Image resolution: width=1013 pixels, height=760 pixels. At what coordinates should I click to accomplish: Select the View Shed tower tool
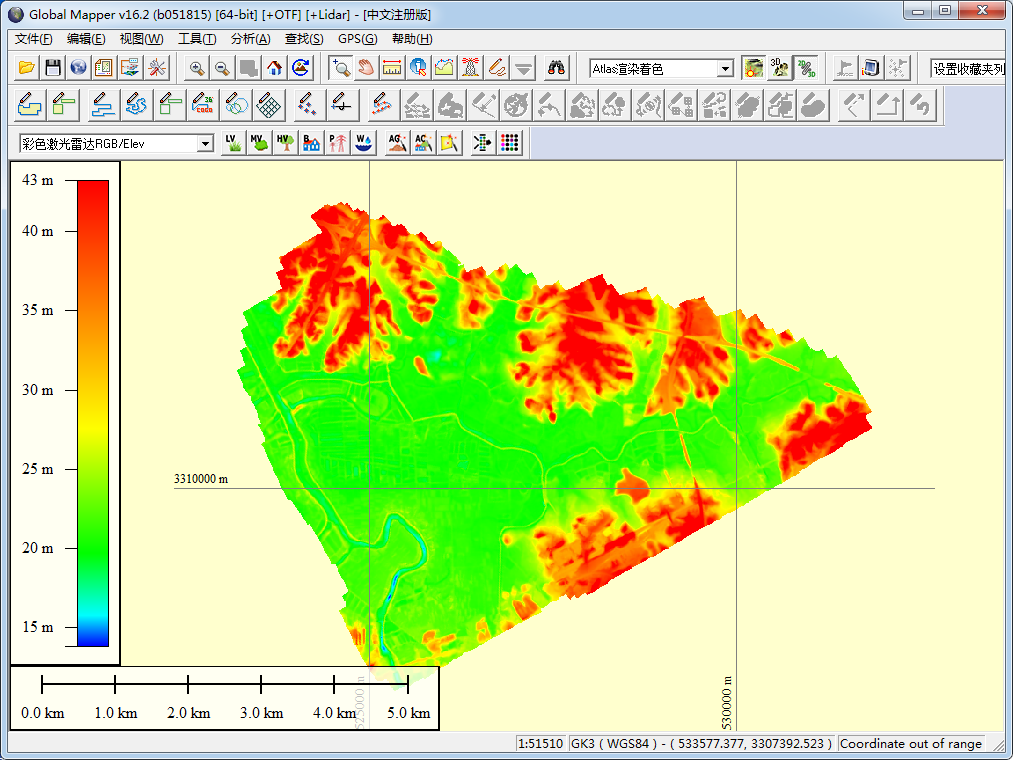[470, 67]
